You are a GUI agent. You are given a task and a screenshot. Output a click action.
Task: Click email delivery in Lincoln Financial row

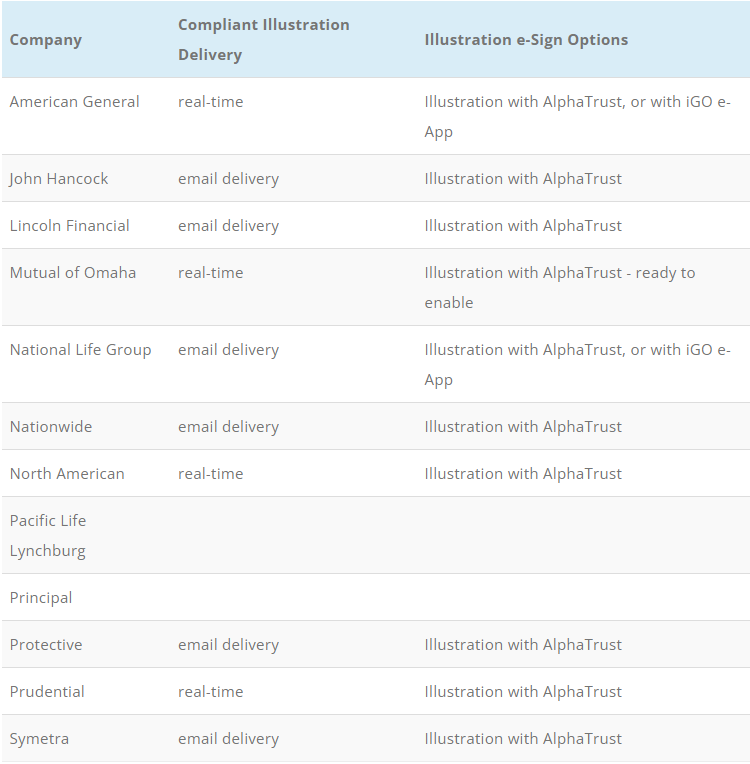(x=229, y=226)
